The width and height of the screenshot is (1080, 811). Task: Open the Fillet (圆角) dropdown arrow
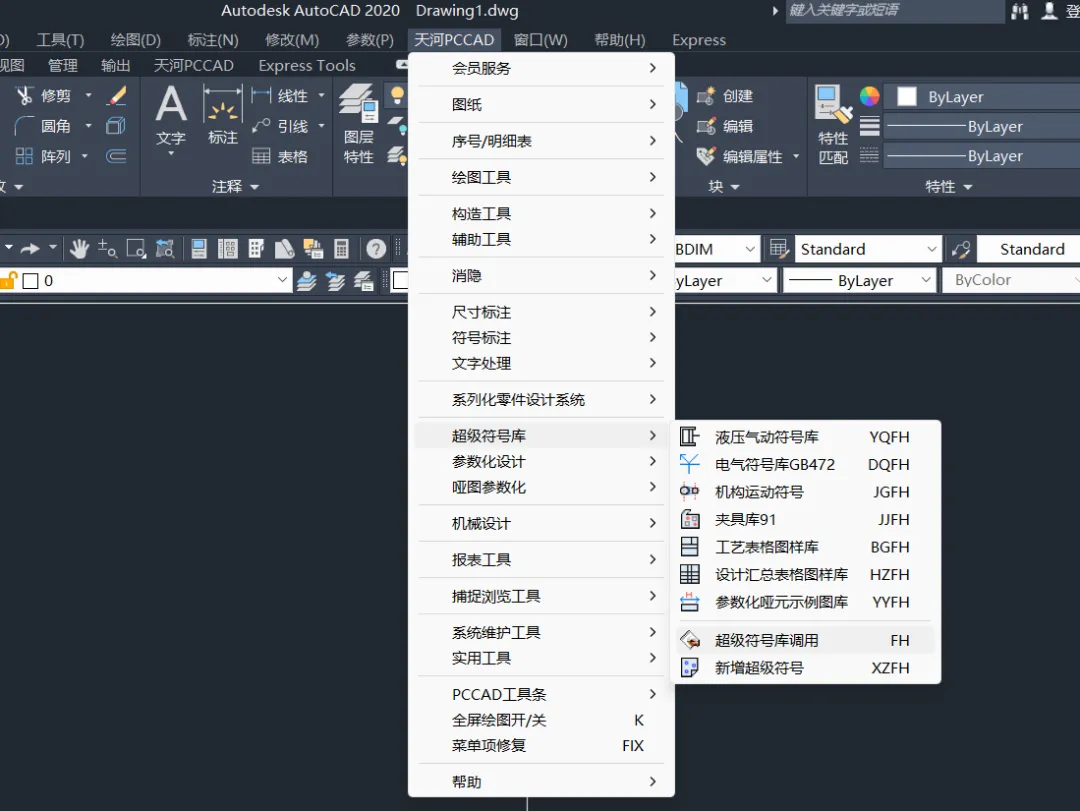click(88, 126)
